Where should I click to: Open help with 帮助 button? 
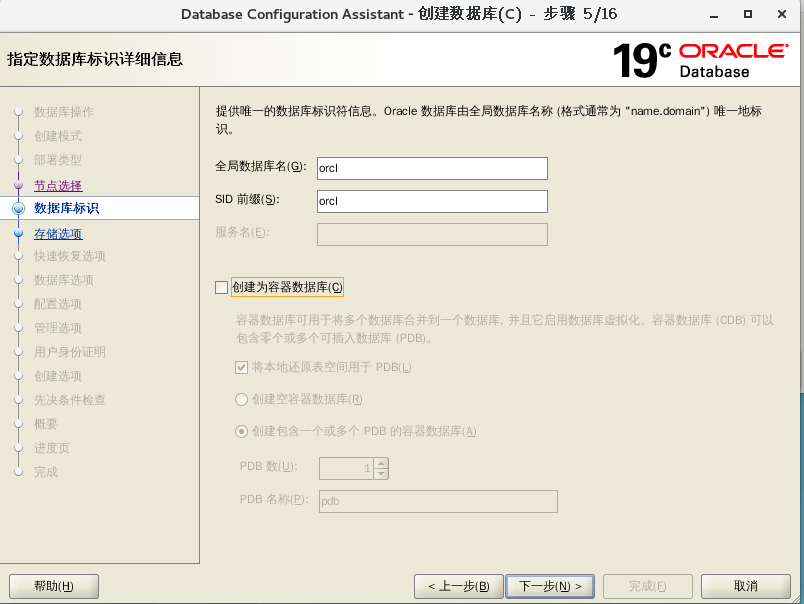click(x=53, y=586)
